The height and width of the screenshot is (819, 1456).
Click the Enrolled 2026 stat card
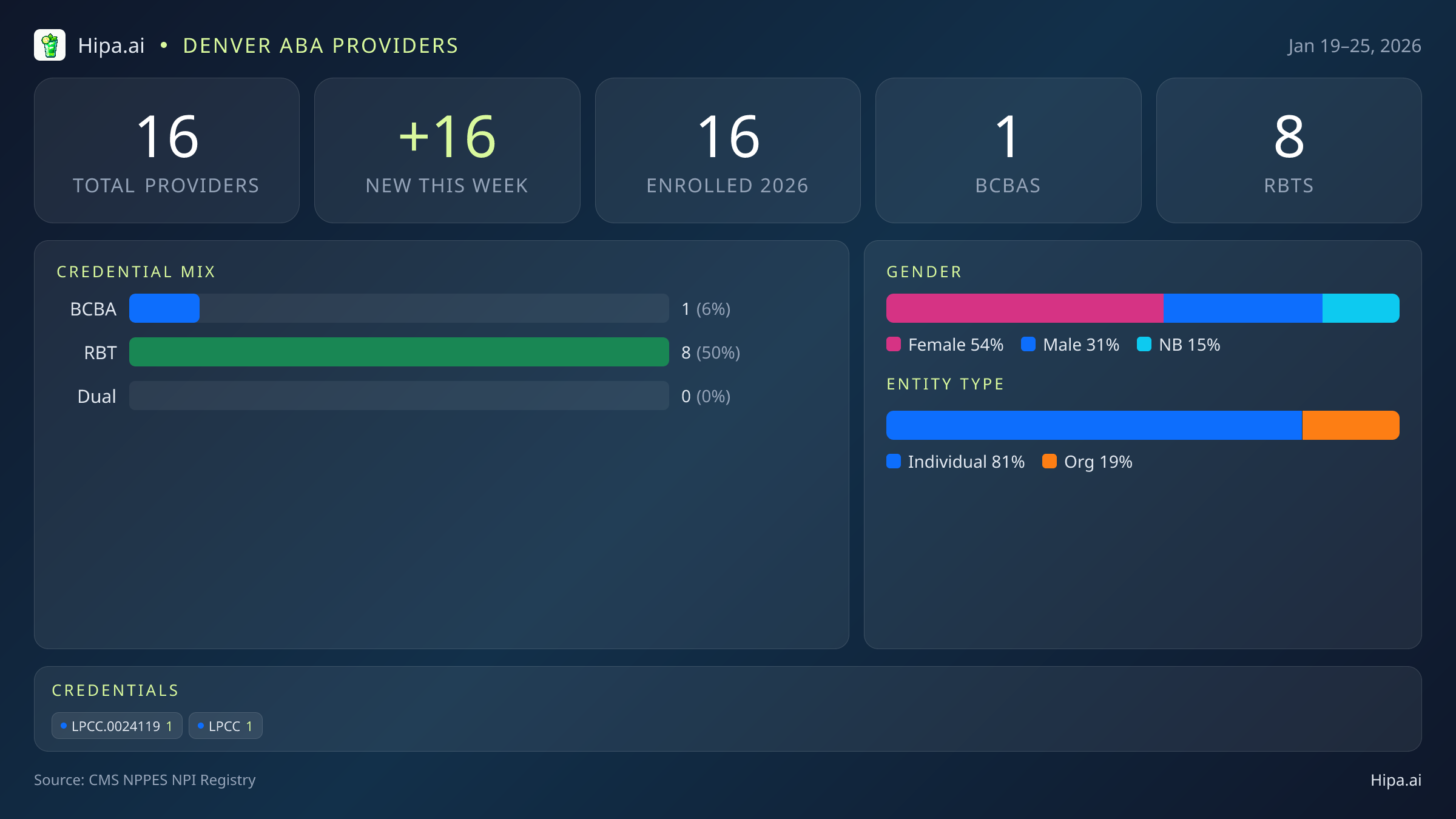pyautogui.click(x=727, y=150)
